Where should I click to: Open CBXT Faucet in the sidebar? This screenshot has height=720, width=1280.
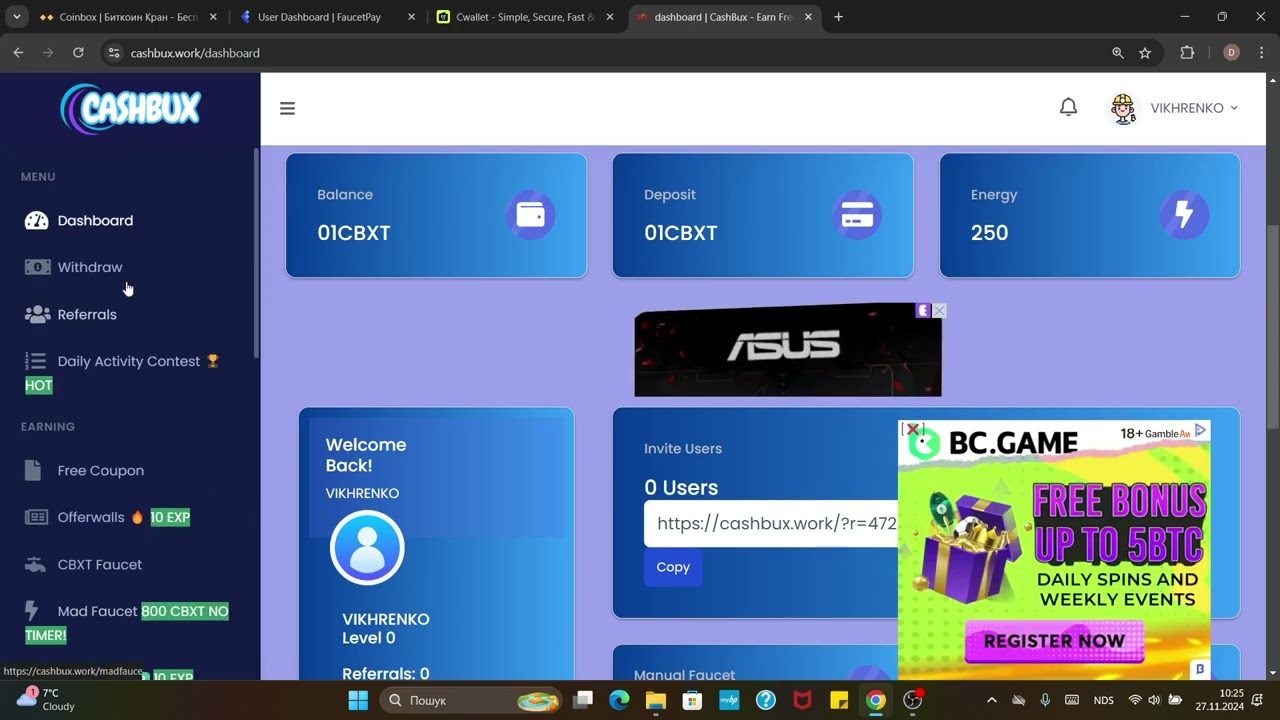coord(100,564)
